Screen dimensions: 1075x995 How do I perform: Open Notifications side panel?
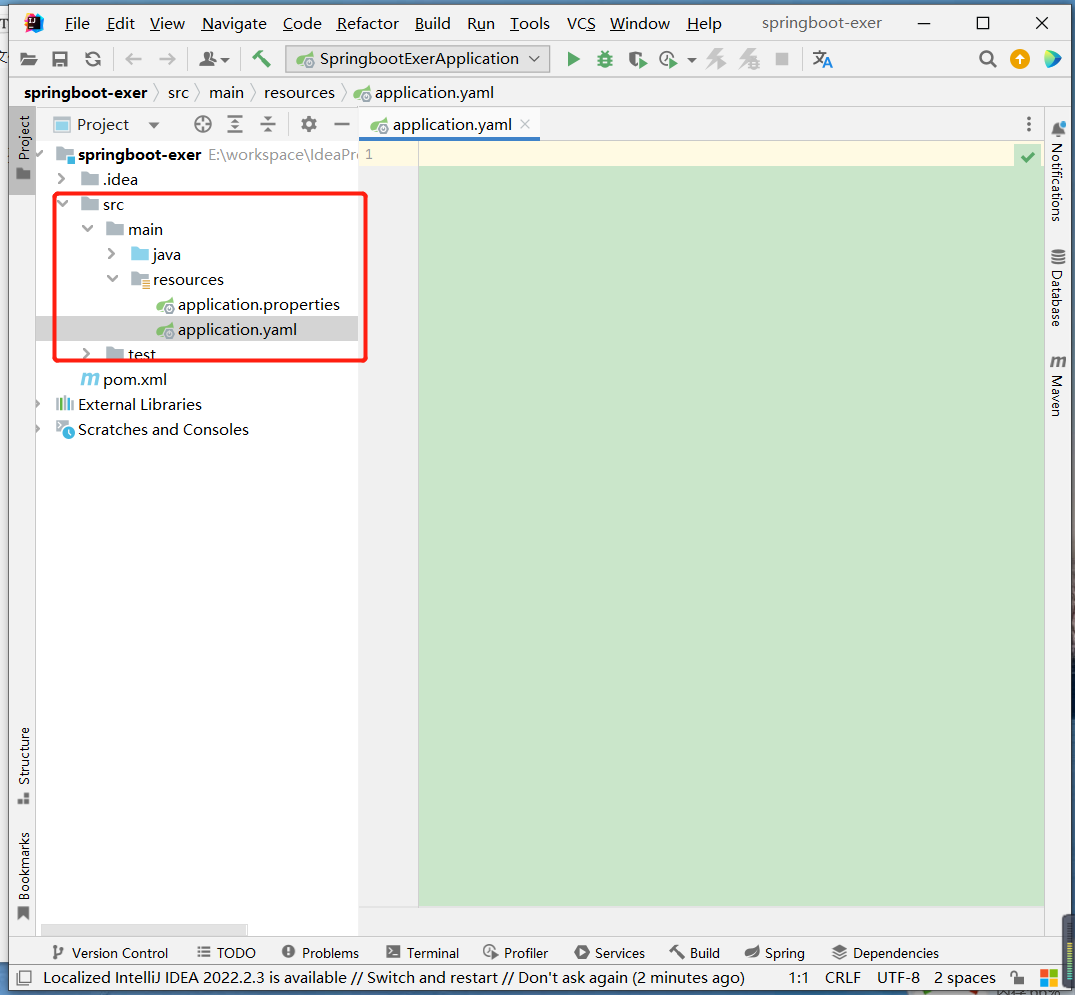coord(1057,172)
